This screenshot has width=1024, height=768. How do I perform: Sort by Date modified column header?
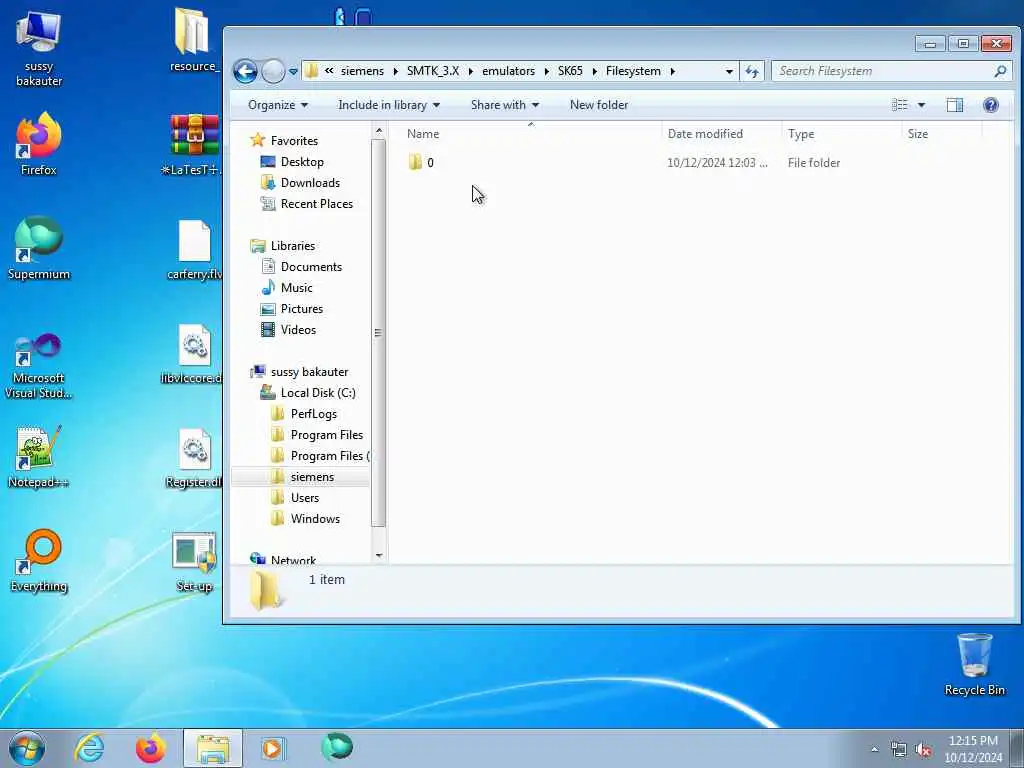721,133
